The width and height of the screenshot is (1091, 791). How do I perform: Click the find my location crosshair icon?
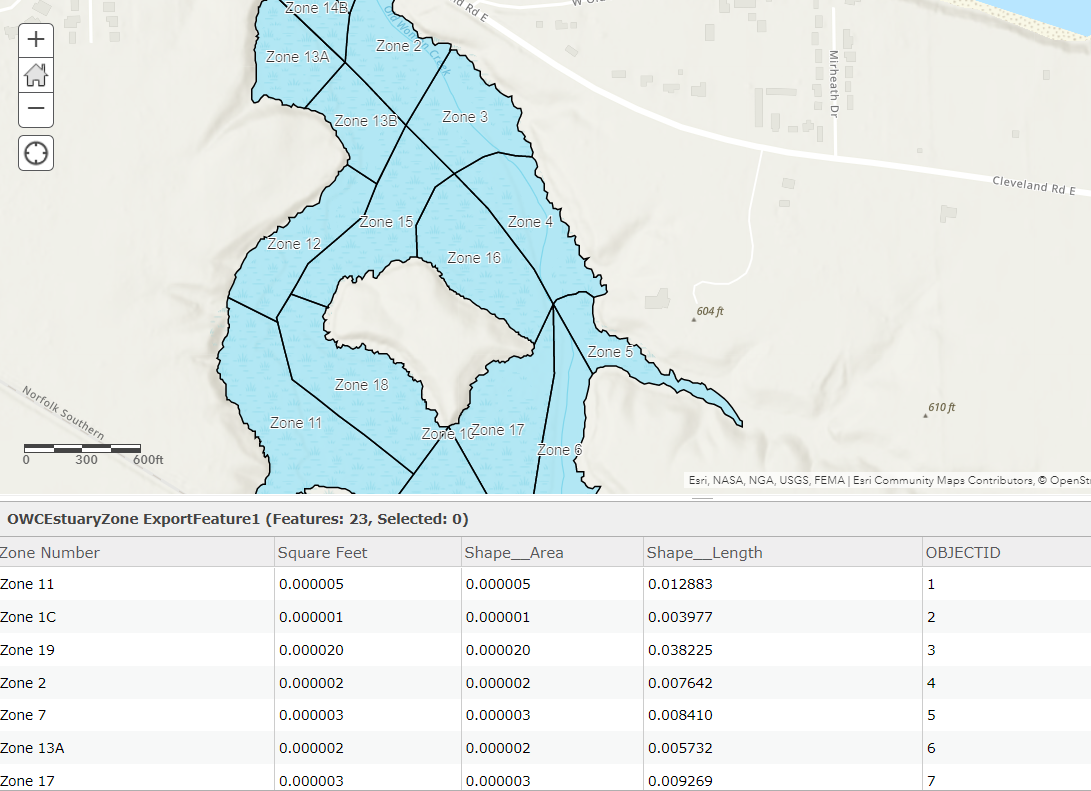pos(35,153)
